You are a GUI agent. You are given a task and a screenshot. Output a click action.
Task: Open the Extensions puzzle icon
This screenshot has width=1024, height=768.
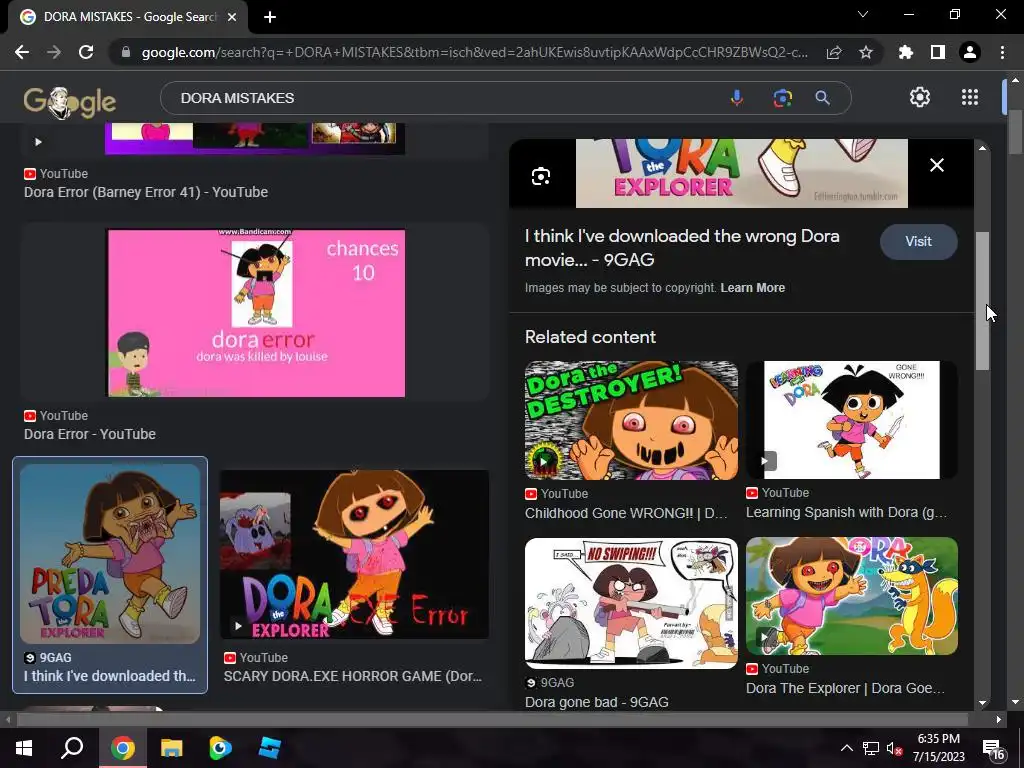[x=906, y=52]
